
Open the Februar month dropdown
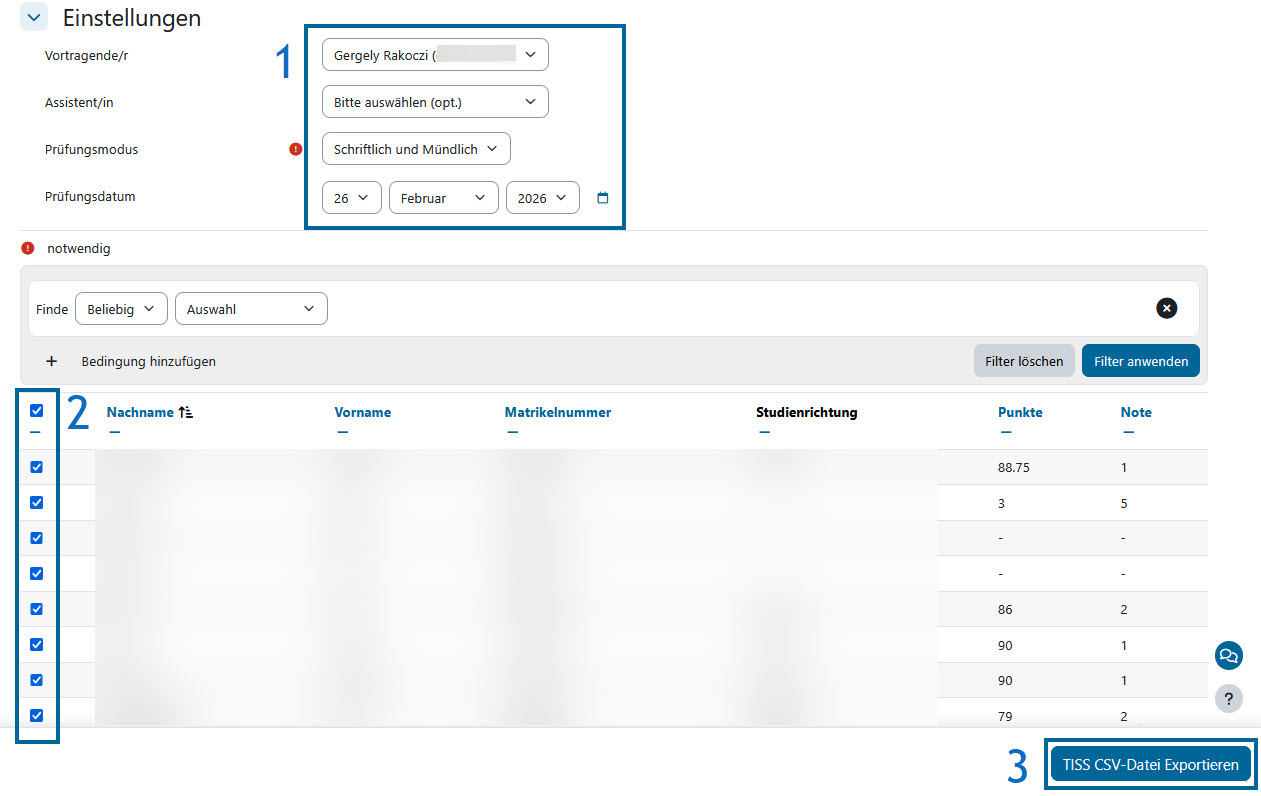(x=443, y=198)
